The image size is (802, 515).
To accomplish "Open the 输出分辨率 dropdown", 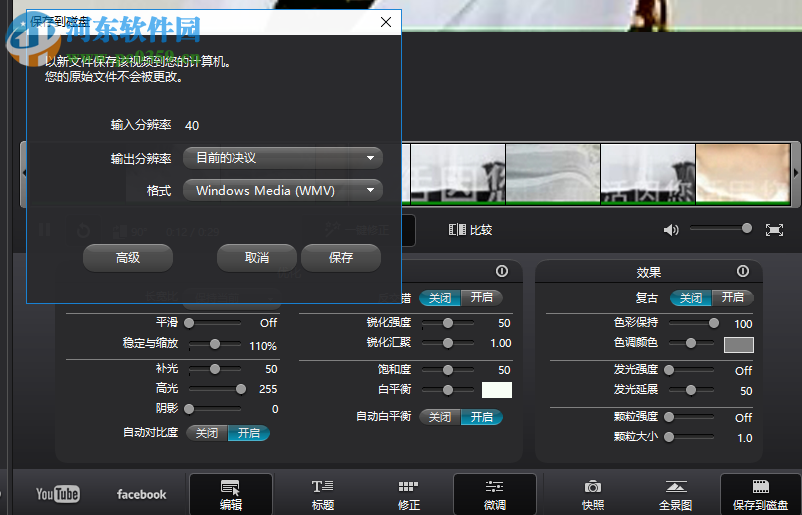I will pyautogui.click(x=283, y=158).
